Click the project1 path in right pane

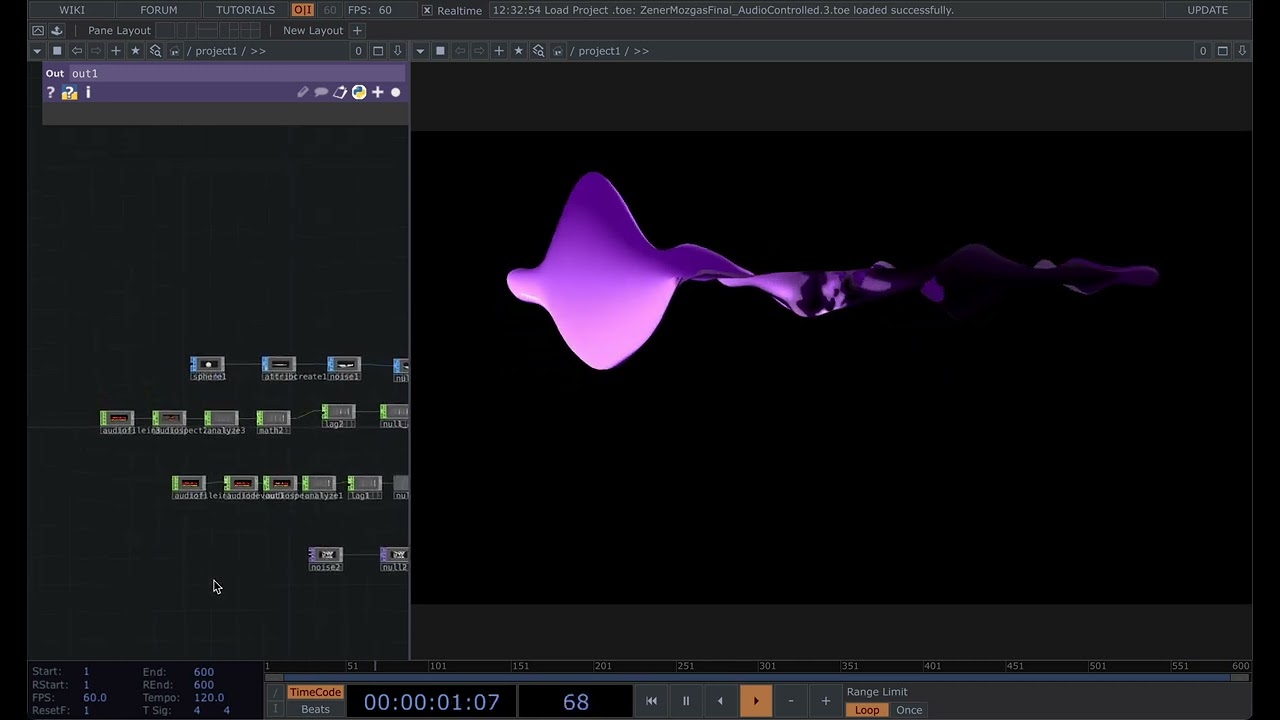[599, 51]
